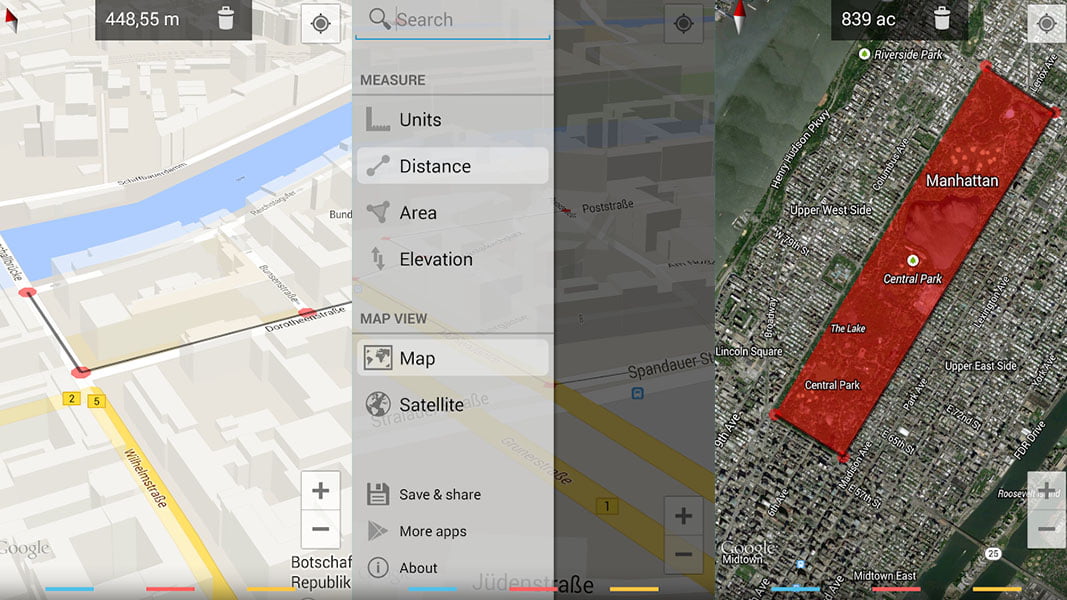
Task: Tap the magnifier search icon
Action: click(380, 18)
